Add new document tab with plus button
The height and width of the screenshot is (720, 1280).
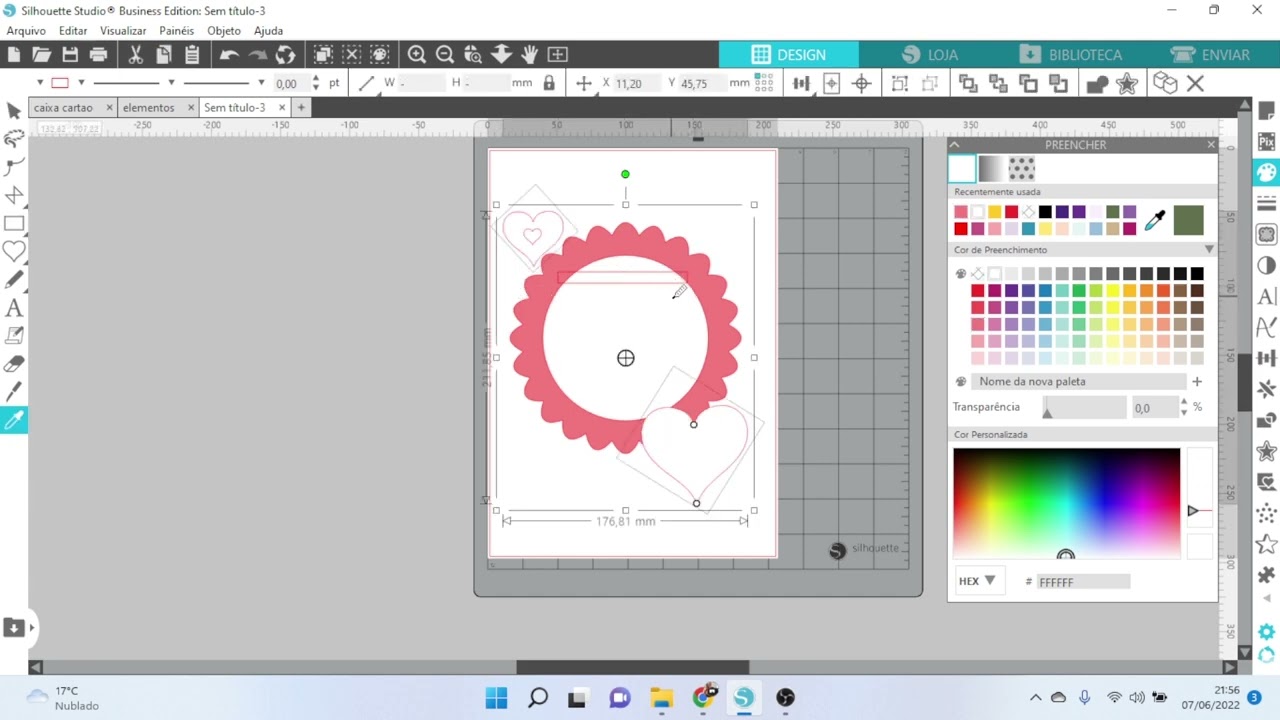[301, 107]
